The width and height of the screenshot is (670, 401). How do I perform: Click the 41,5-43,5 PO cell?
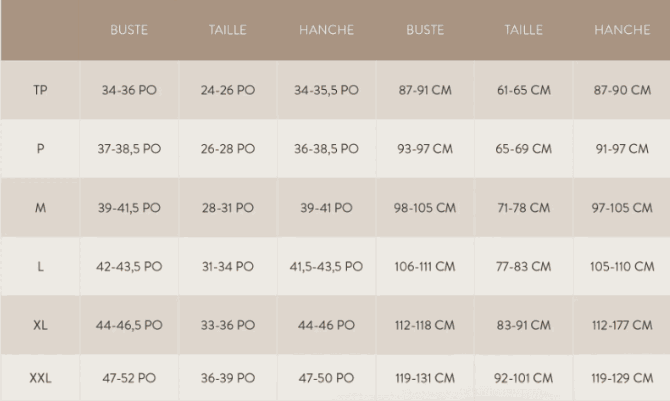click(326, 267)
